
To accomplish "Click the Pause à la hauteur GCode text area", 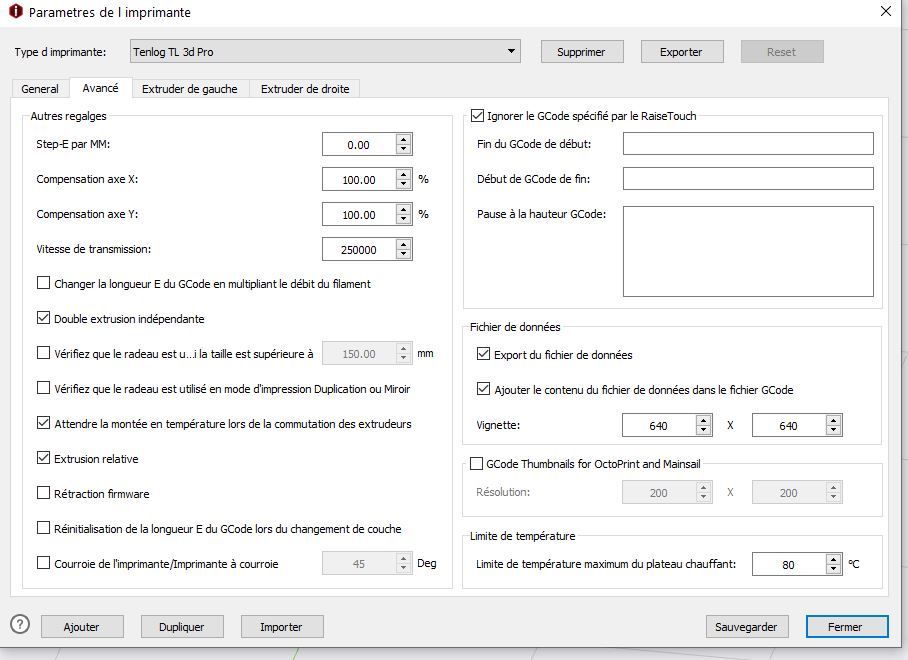I will (x=748, y=251).
